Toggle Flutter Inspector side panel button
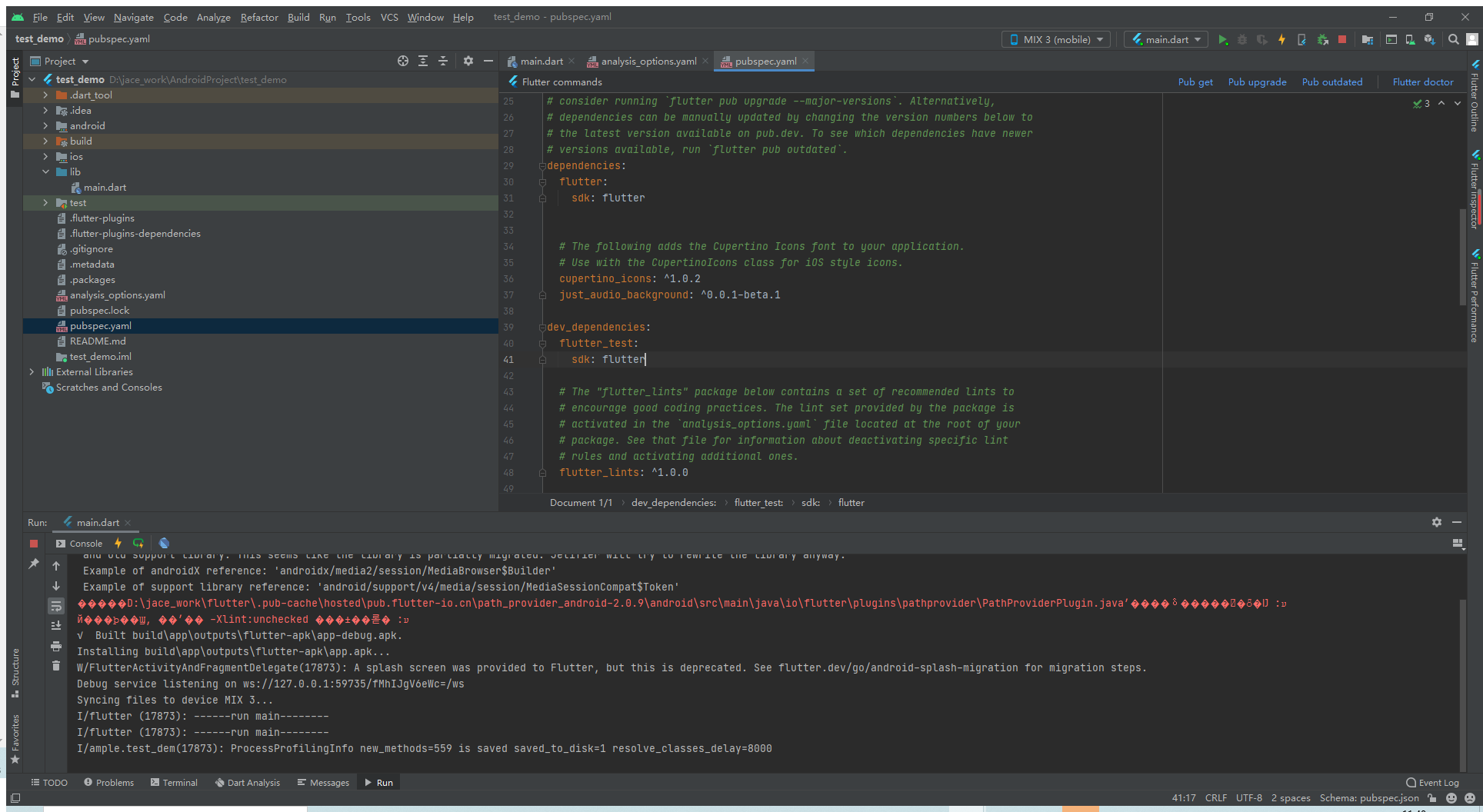The width and height of the screenshot is (1483, 812). coord(1475,188)
